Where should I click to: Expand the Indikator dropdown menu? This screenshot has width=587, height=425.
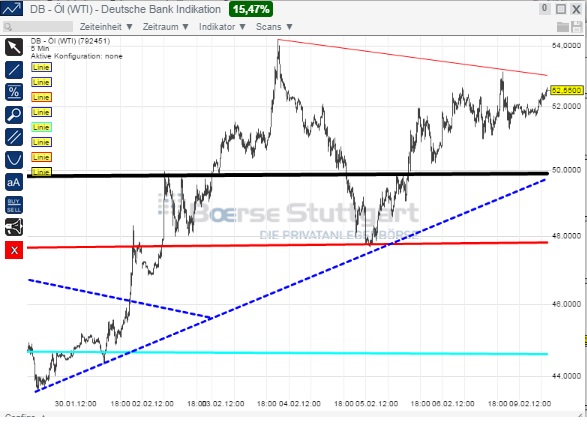point(222,27)
